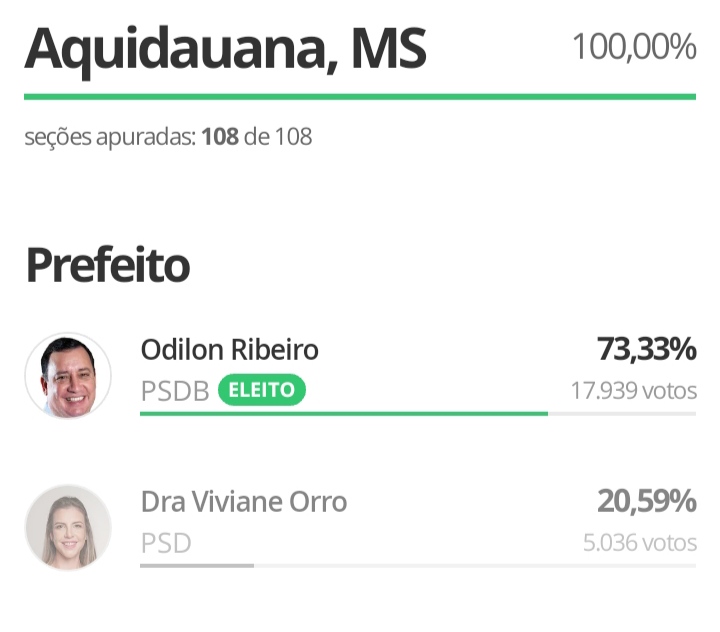This screenshot has height=632, width=720.
Task: Select the Dra Viviane Orro name
Action: [243, 501]
